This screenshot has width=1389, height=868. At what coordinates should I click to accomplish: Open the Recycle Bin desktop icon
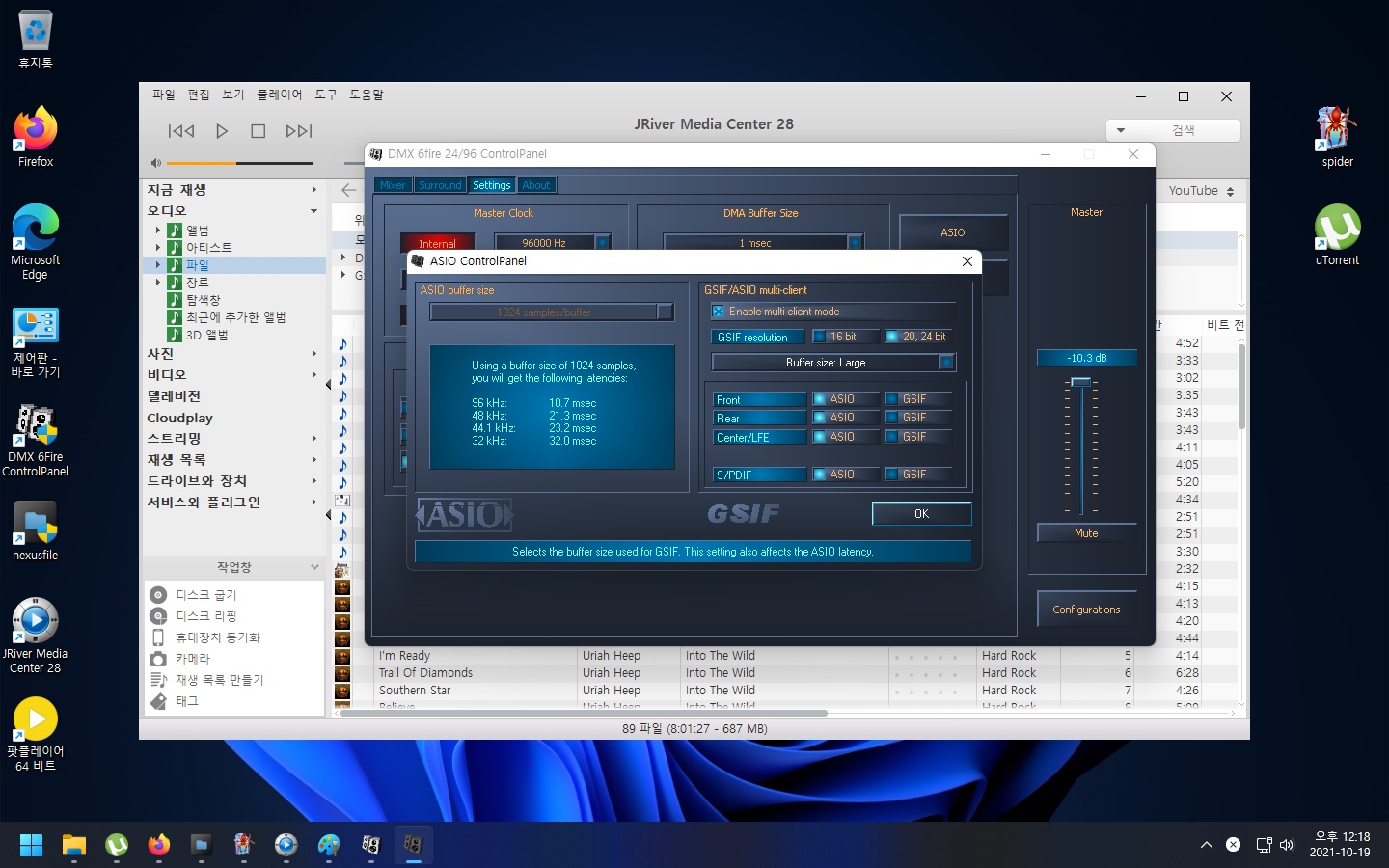point(36,41)
